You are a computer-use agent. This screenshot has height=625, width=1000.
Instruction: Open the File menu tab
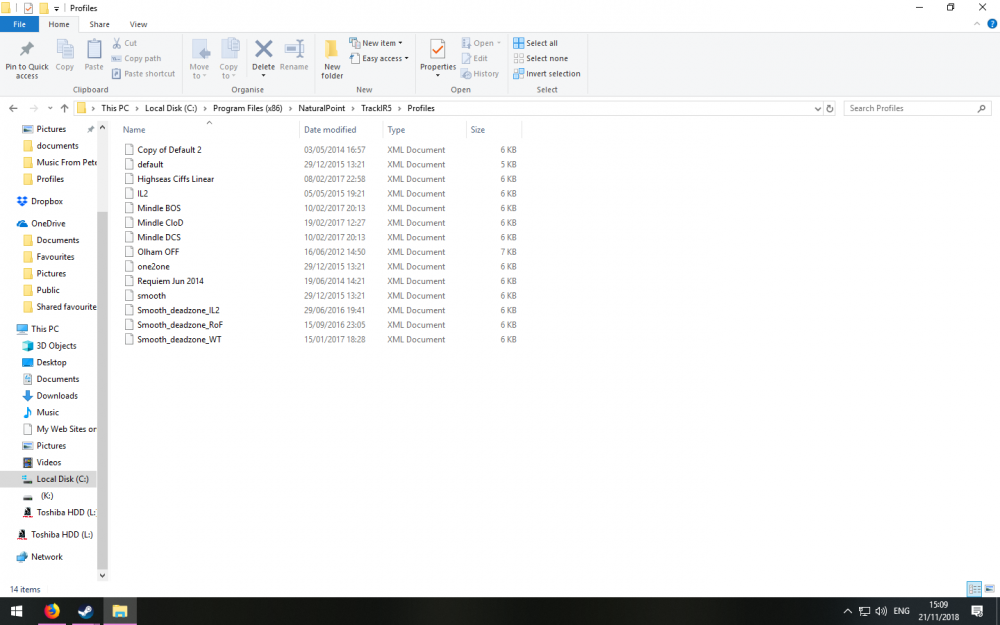point(19,24)
